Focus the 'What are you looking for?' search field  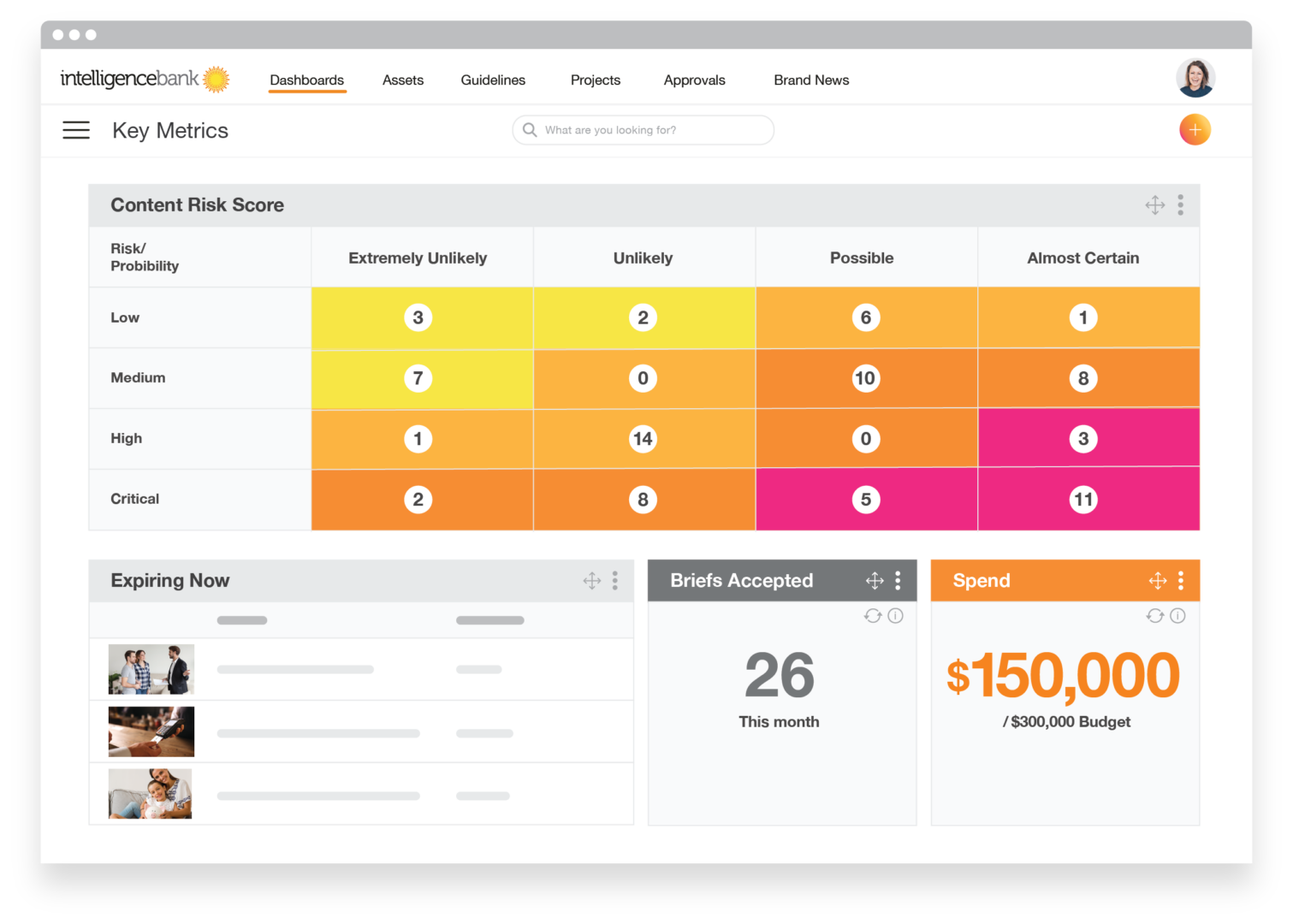click(x=644, y=130)
